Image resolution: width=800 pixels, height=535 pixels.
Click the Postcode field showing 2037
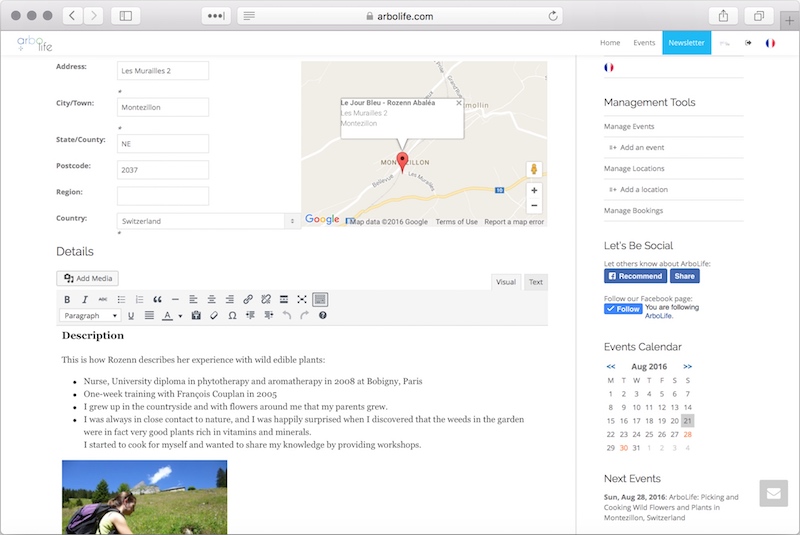click(163, 170)
